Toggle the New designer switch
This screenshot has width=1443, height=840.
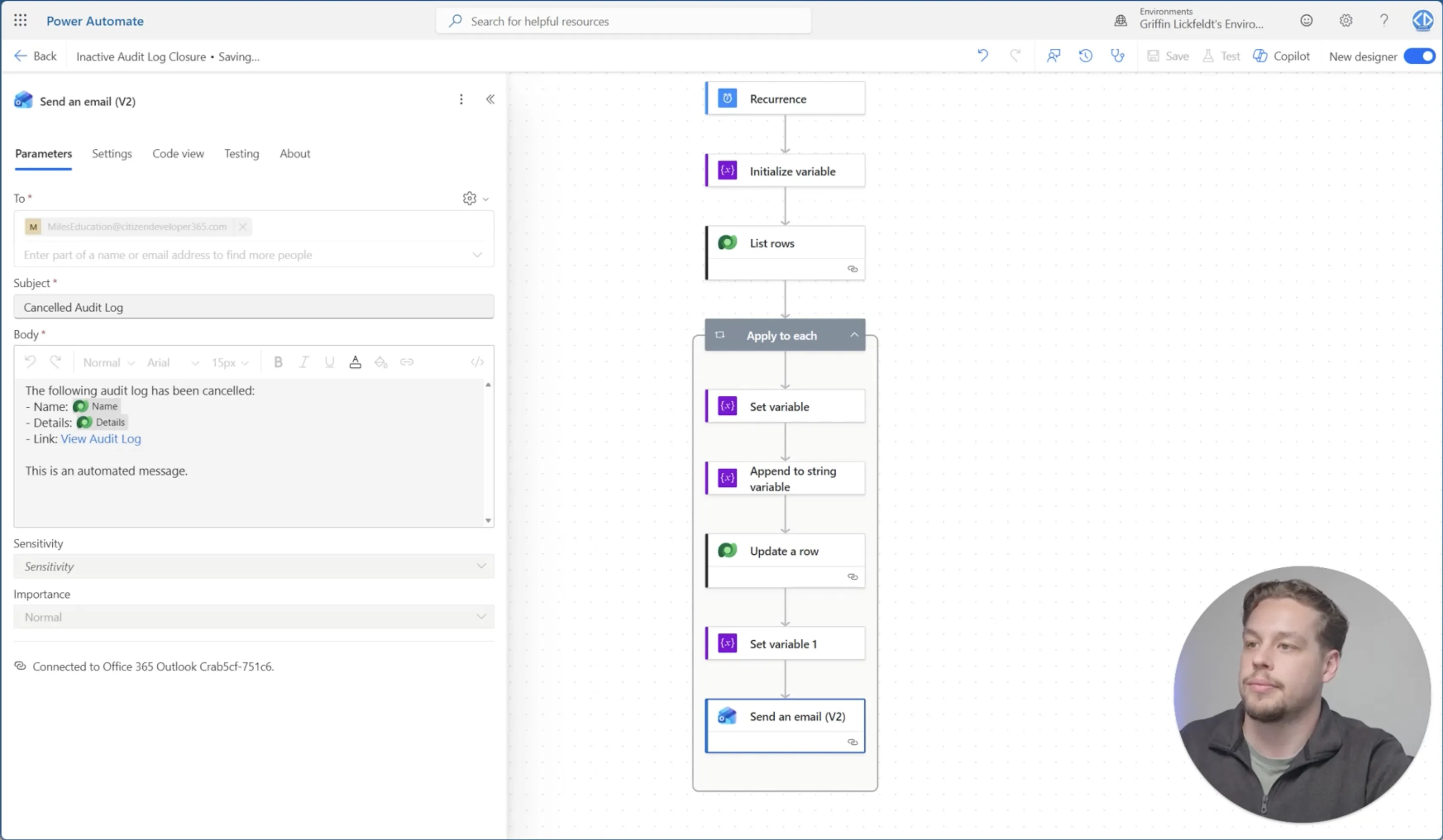coord(1419,56)
